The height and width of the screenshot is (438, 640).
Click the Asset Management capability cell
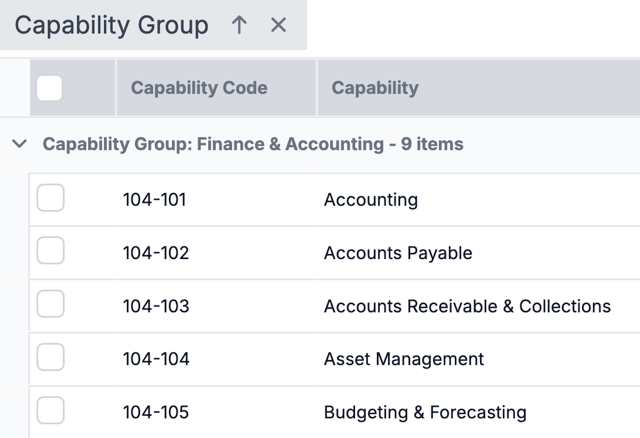(x=403, y=359)
